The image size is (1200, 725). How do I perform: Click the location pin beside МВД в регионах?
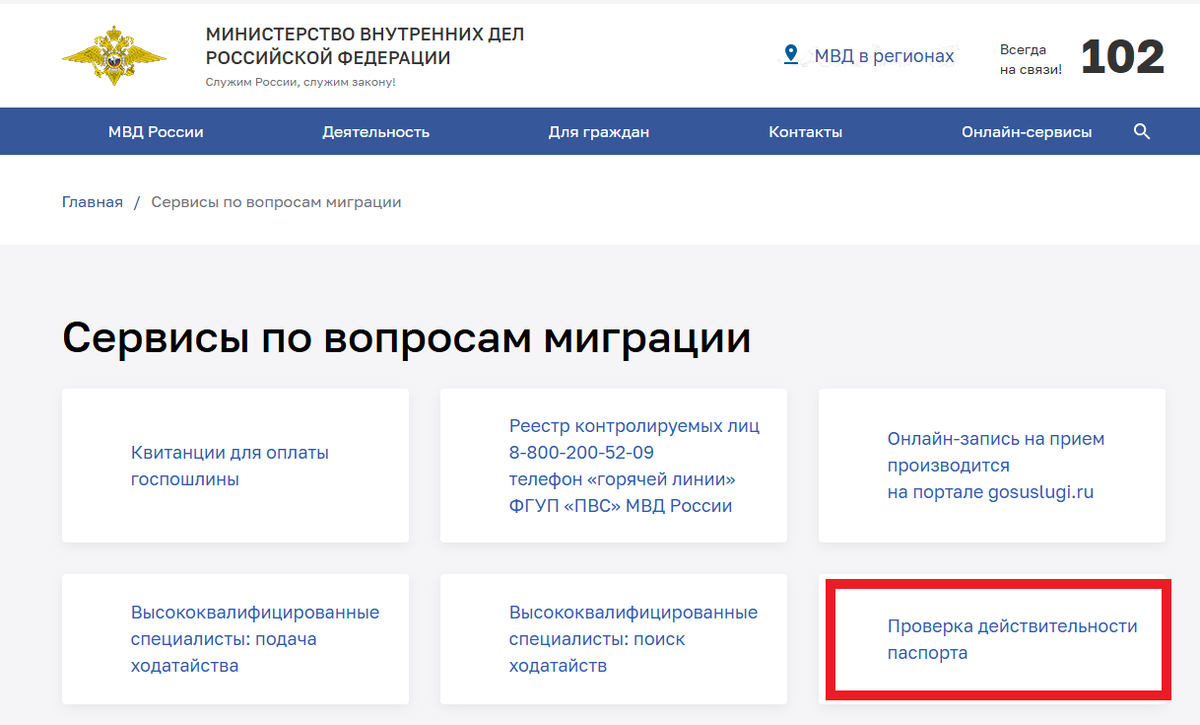791,55
